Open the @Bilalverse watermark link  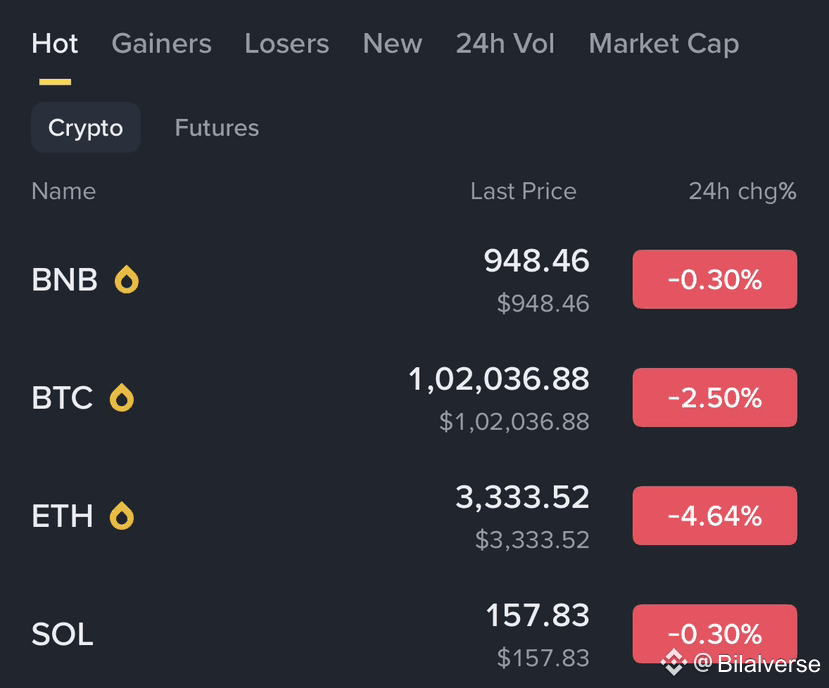coord(757,663)
